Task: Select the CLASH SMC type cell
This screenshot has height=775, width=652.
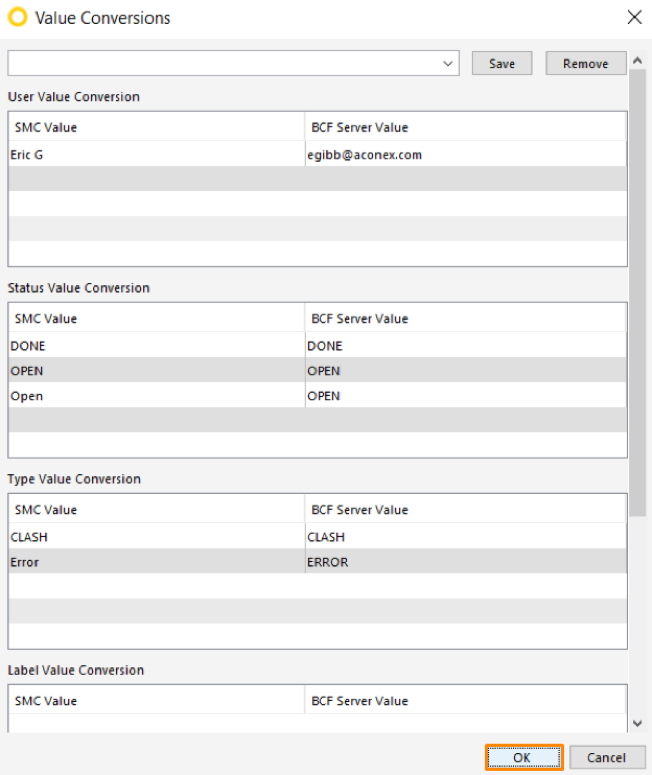Action: (157, 537)
